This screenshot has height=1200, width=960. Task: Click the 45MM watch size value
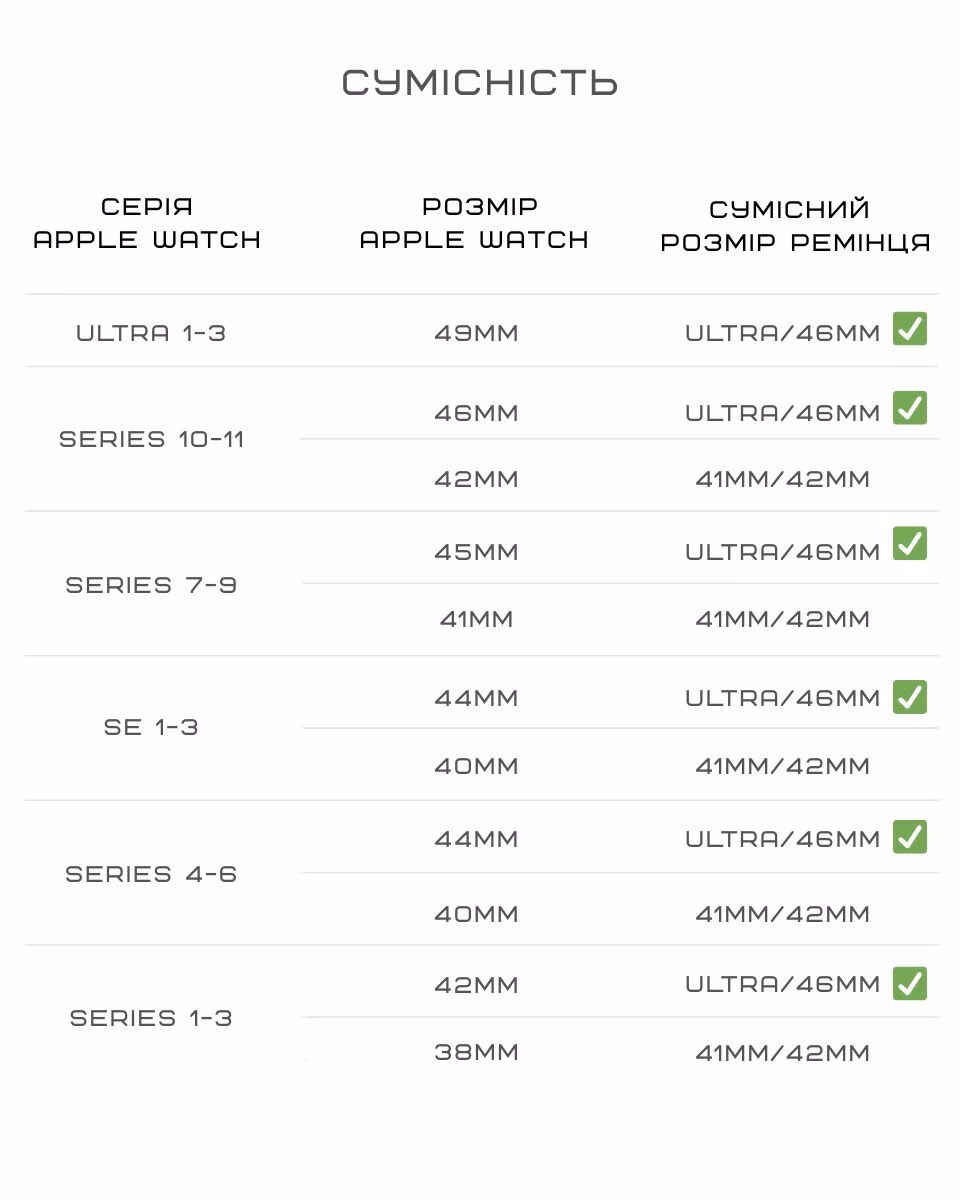[x=476, y=552]
